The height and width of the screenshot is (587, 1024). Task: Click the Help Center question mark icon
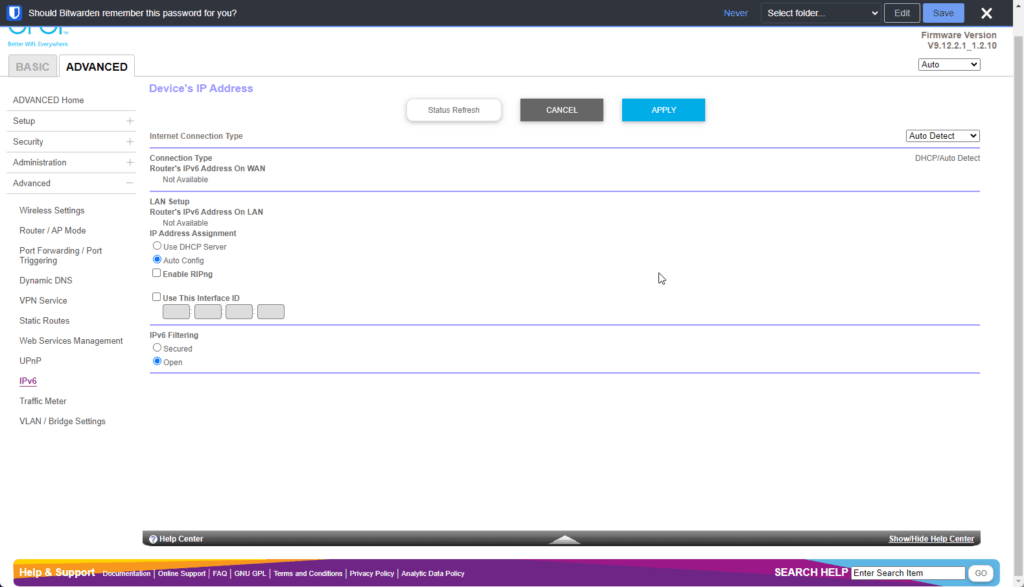click(x=153, y=539)
